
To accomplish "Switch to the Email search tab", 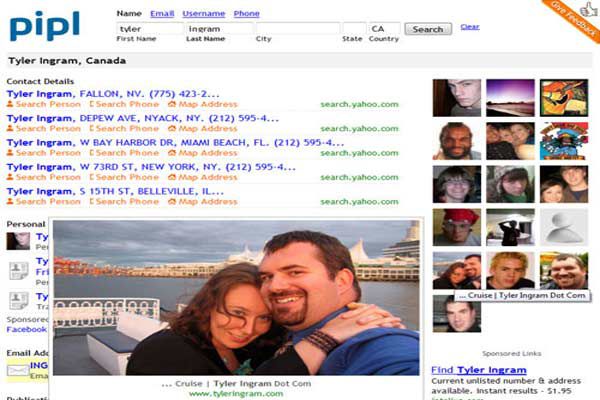I will click(161, 14).
